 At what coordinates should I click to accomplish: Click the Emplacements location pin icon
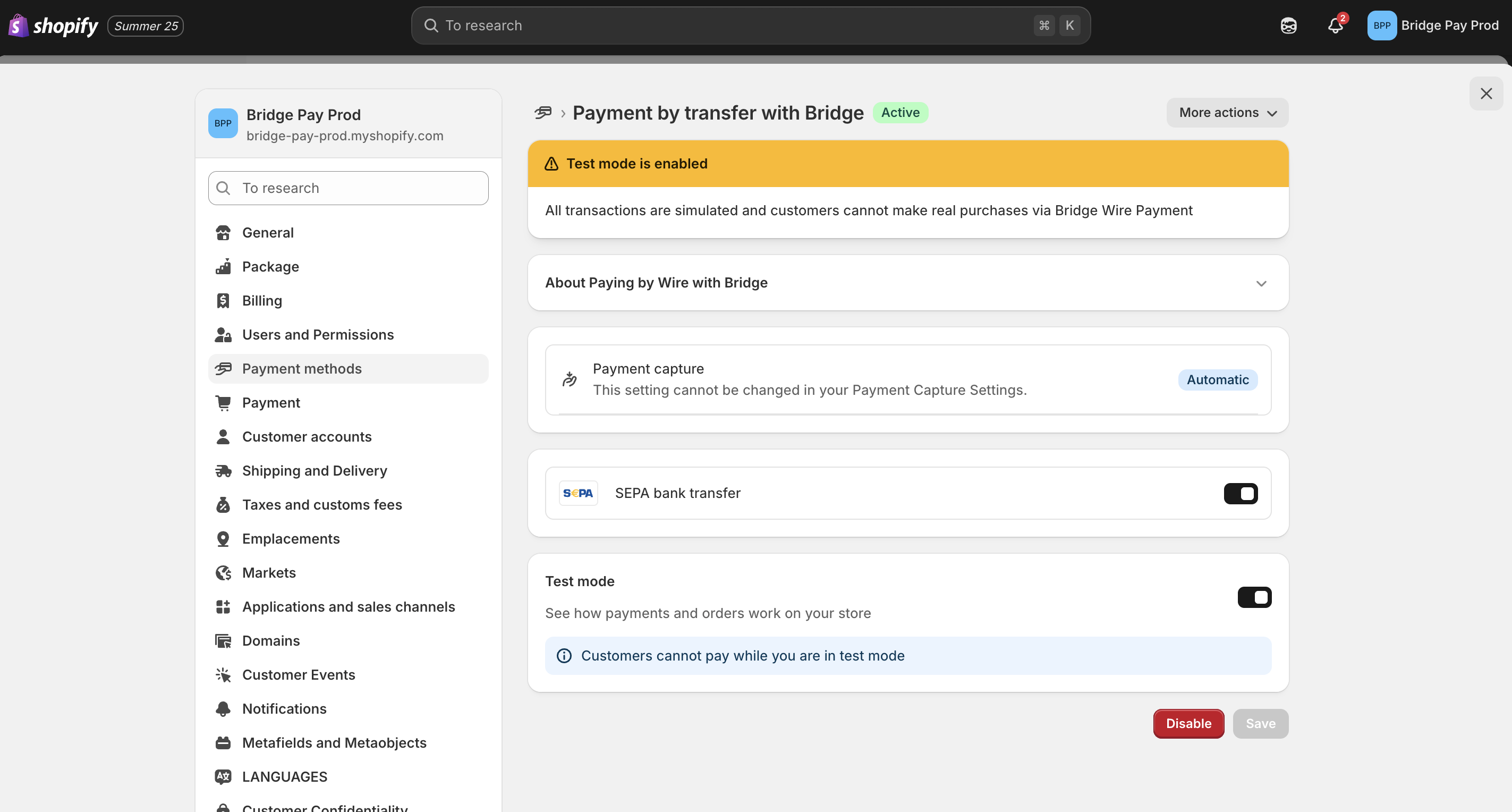click(x=223, y=539)
